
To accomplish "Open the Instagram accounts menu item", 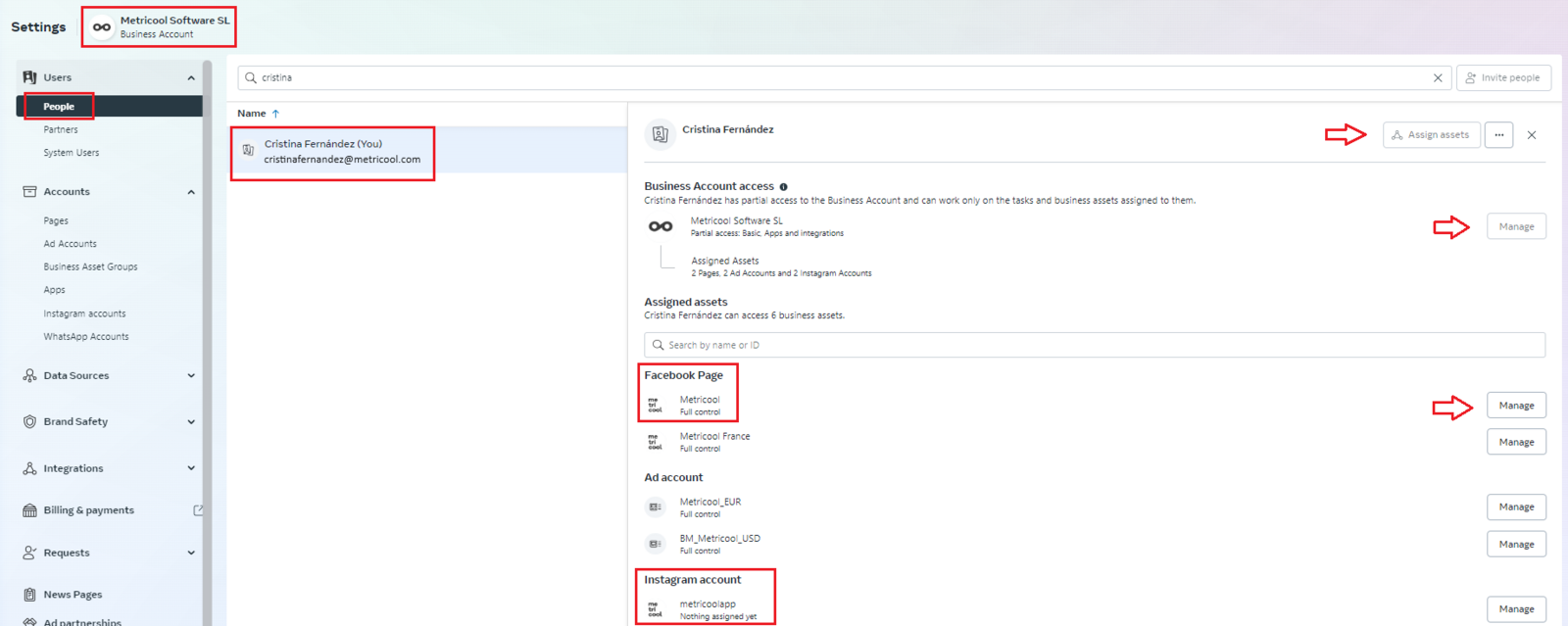I will click(x=84, y=313).
